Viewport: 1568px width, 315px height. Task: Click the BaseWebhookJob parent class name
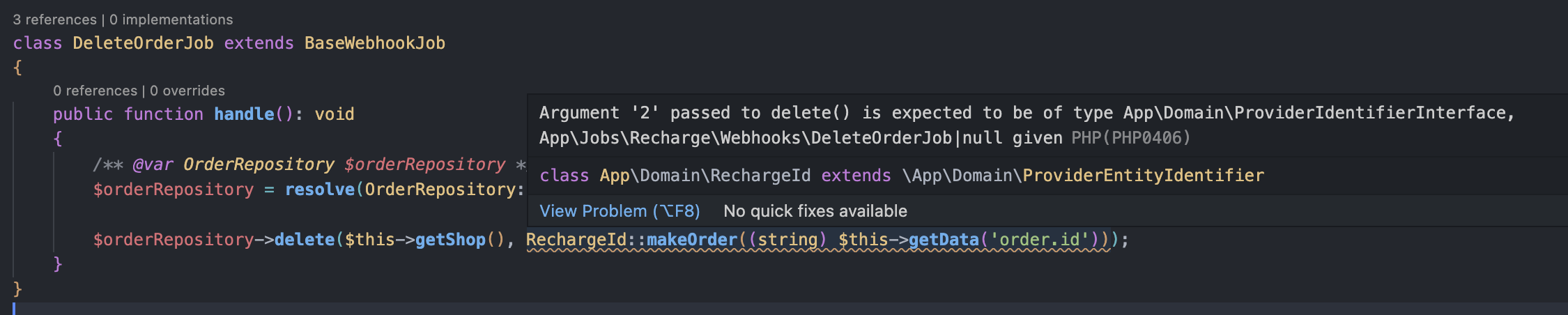[x=374, y=43]
